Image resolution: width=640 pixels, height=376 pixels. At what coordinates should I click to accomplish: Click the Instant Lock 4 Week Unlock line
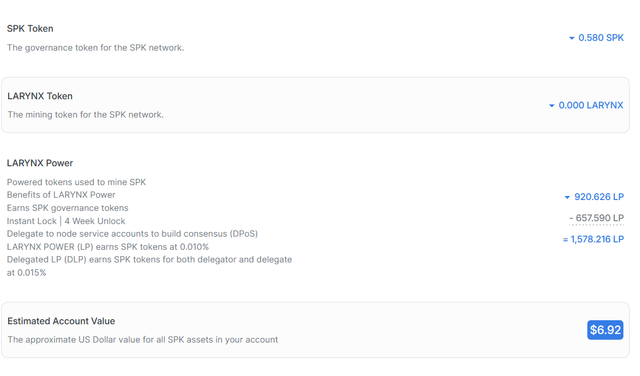pyautogui.click(x=66, y=221)
